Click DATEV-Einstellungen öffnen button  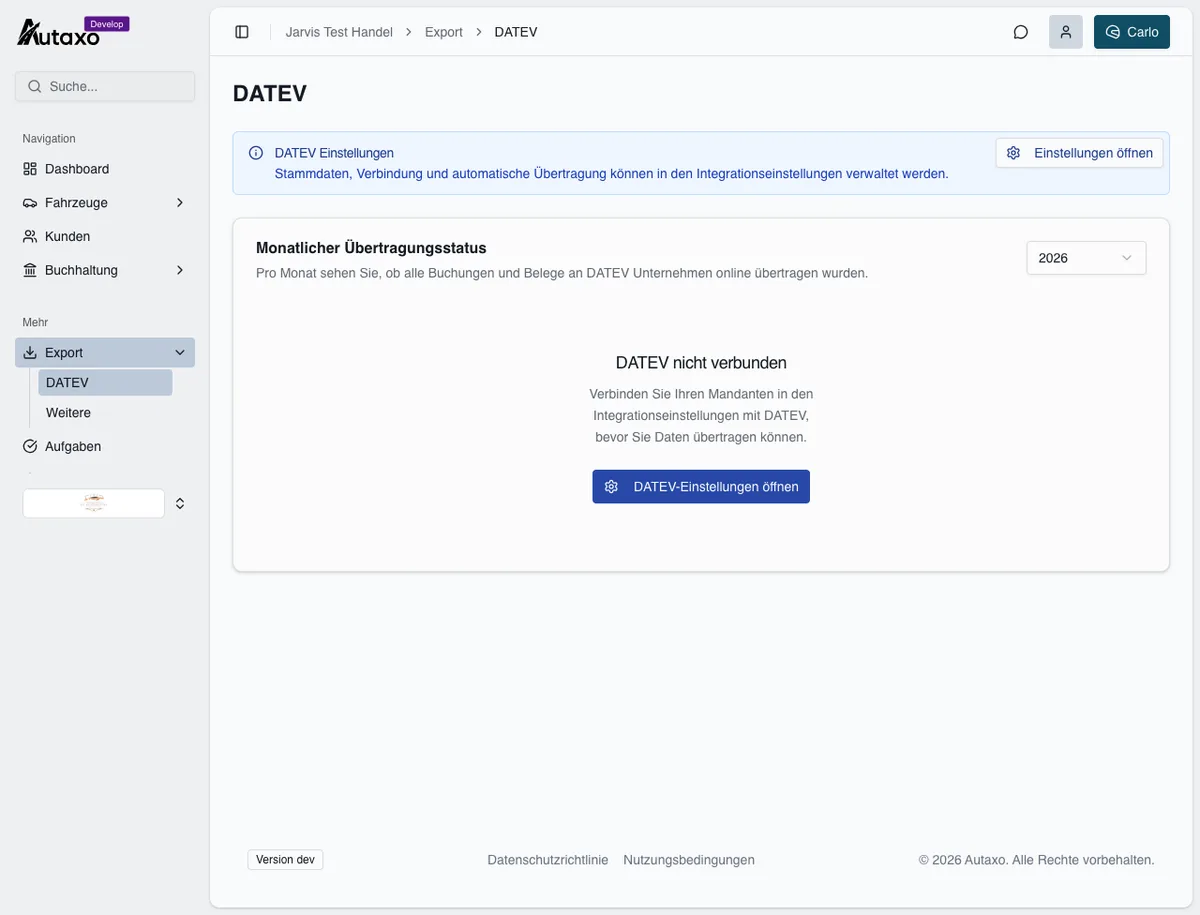tap(701, 487)
